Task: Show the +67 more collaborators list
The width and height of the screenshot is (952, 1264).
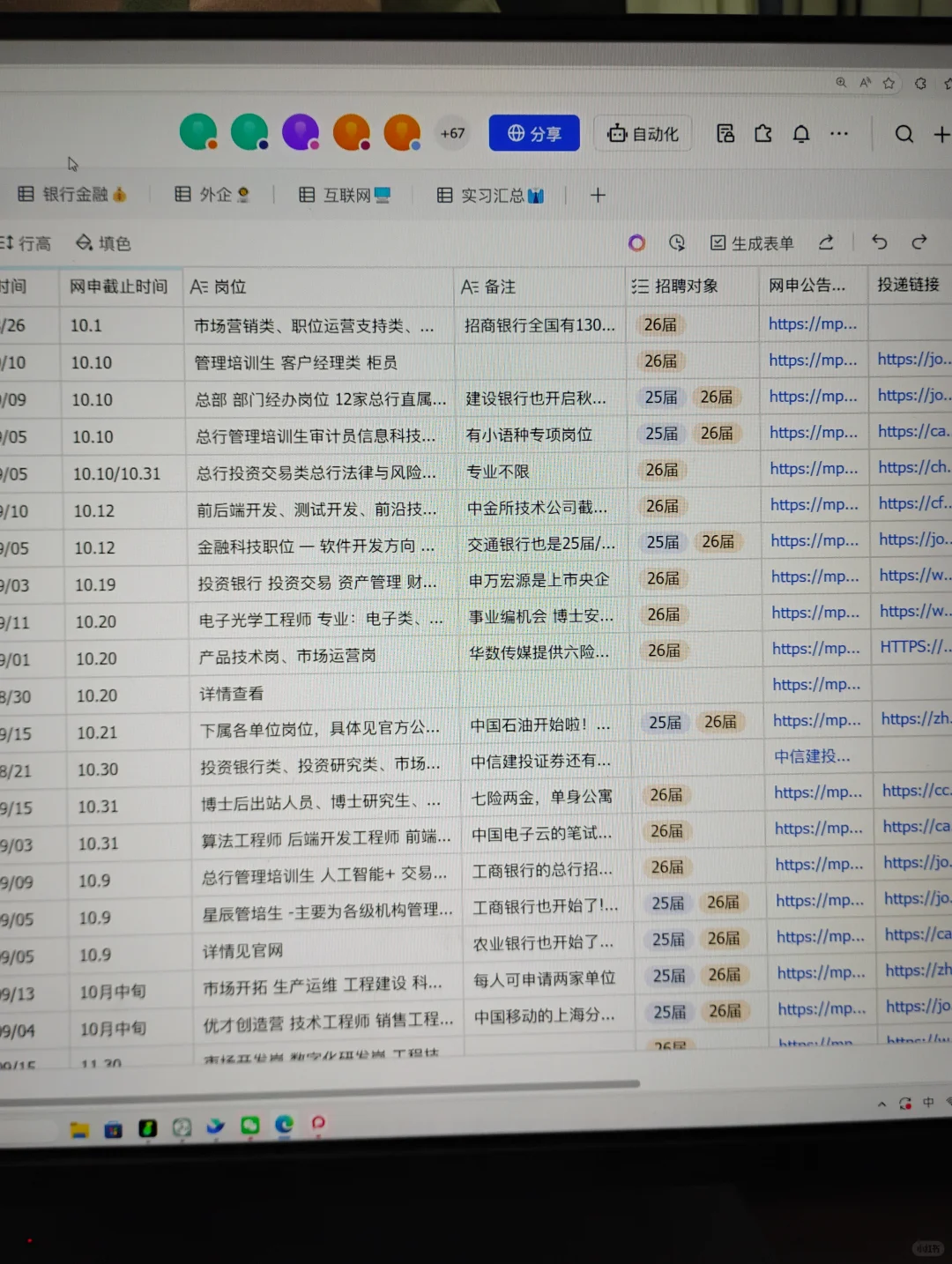Action: click(x=452, y=133)
